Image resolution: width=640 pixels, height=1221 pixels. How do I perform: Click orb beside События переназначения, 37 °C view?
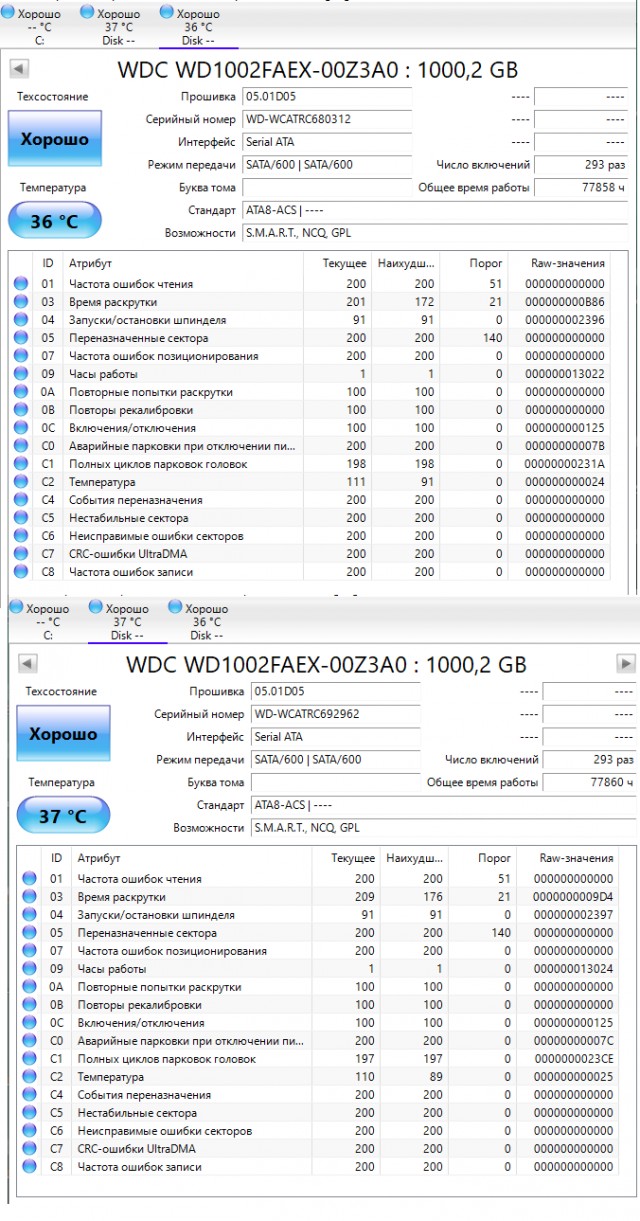click(29, 1095)
